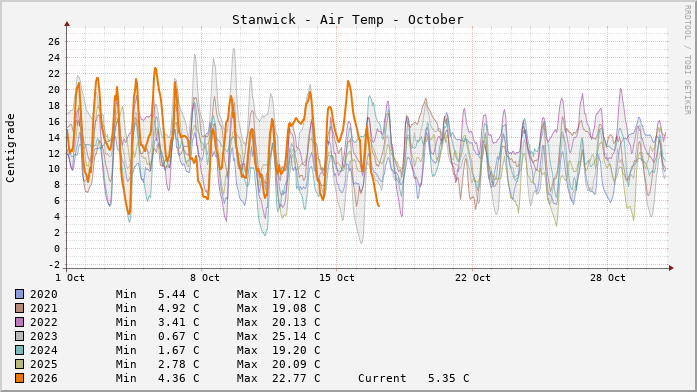697x392 pixels.
Task: Click the '20' y-axis tick label
Action: pyautogui.click(x=54, y=90)
